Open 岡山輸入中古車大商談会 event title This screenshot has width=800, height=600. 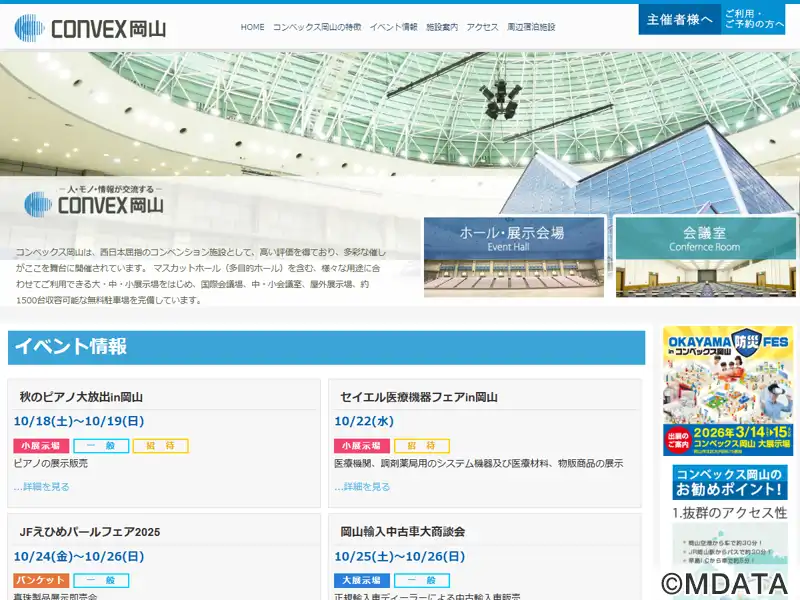point(403,532)
